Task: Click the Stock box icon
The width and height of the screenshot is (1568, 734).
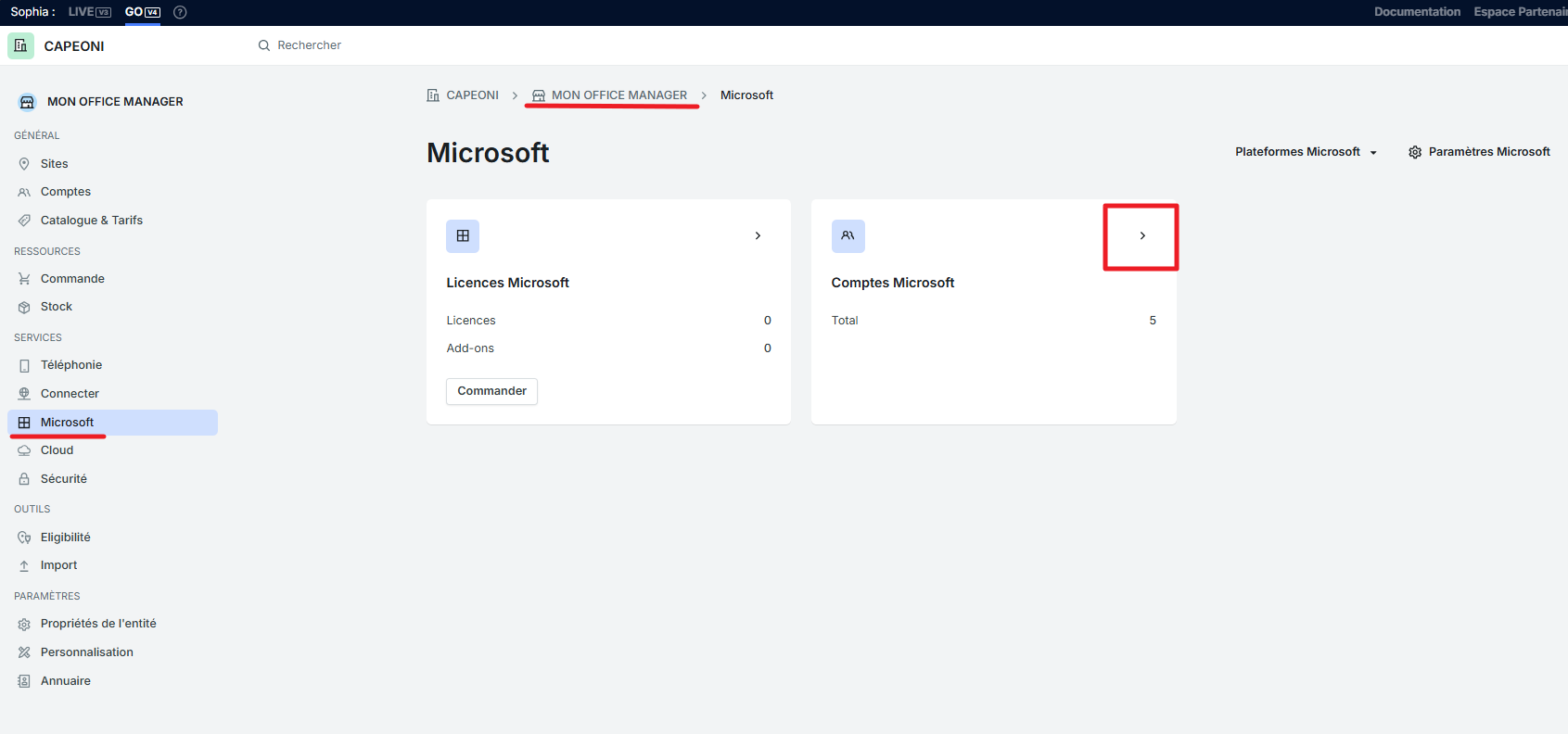Action: click(x=24, y=307)
